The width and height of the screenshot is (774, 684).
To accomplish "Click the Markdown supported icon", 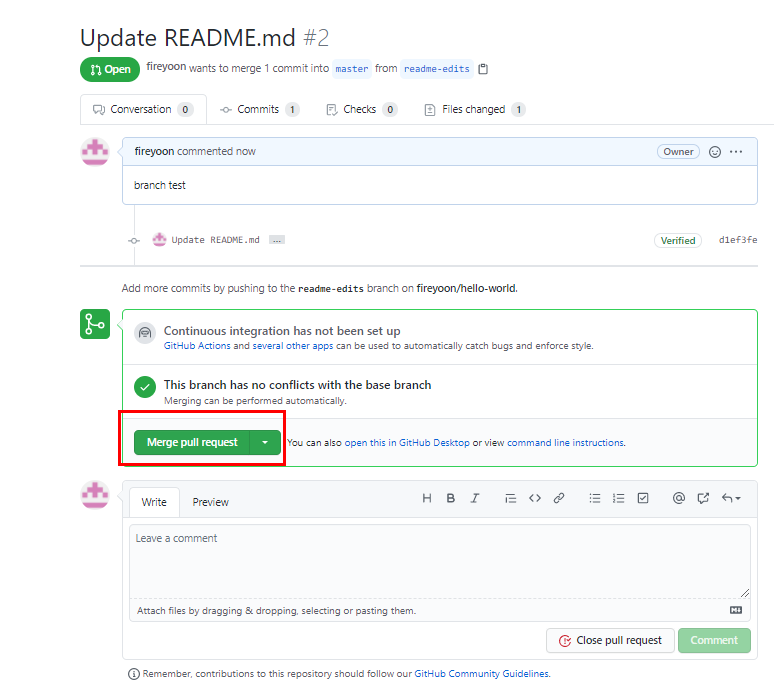I will [735, 610].
